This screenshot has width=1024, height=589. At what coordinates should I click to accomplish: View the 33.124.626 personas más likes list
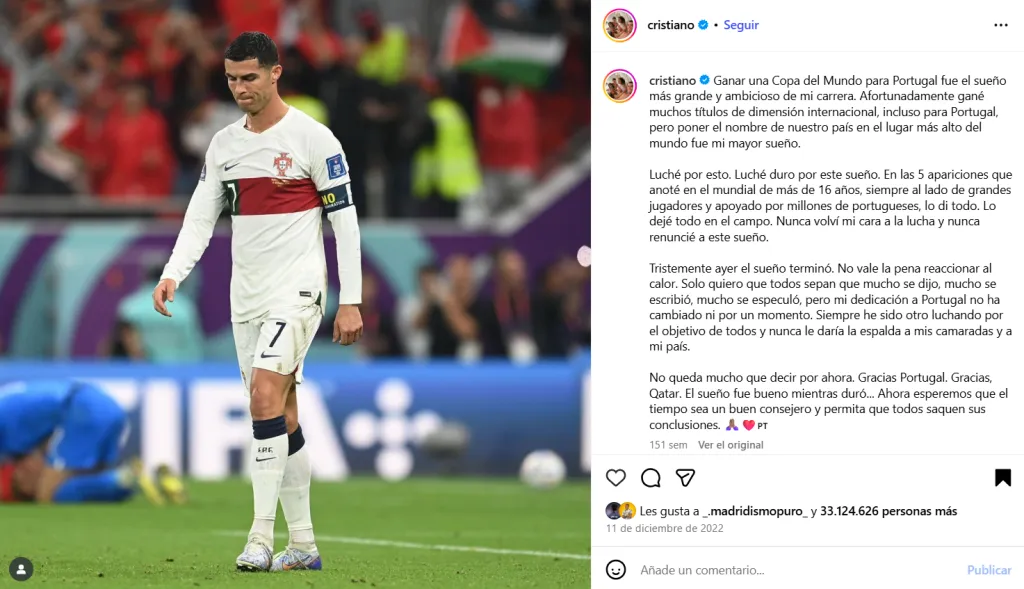pyautogui.click(x=888, y=511)
